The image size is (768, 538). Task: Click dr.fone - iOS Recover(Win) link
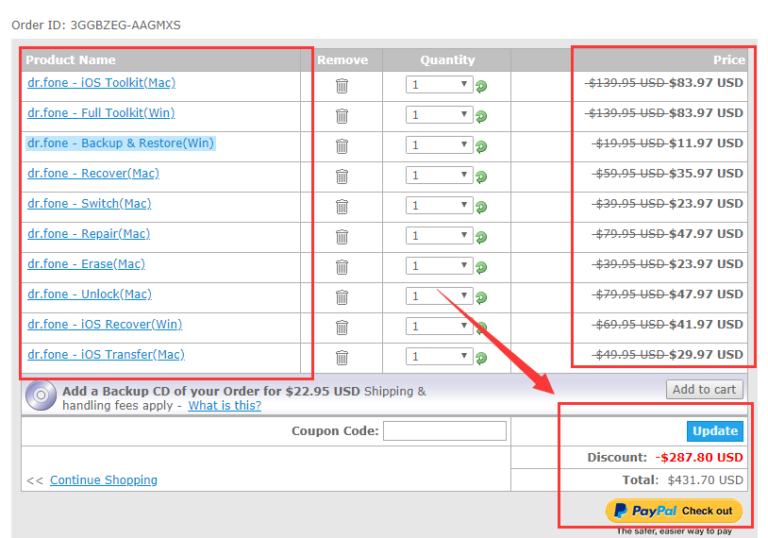[105, 324]
